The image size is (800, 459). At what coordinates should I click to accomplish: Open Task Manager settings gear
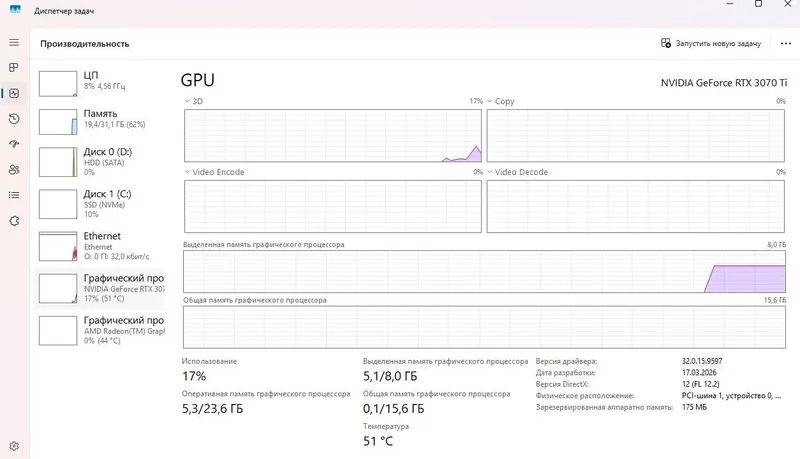(x=14, y=446)
